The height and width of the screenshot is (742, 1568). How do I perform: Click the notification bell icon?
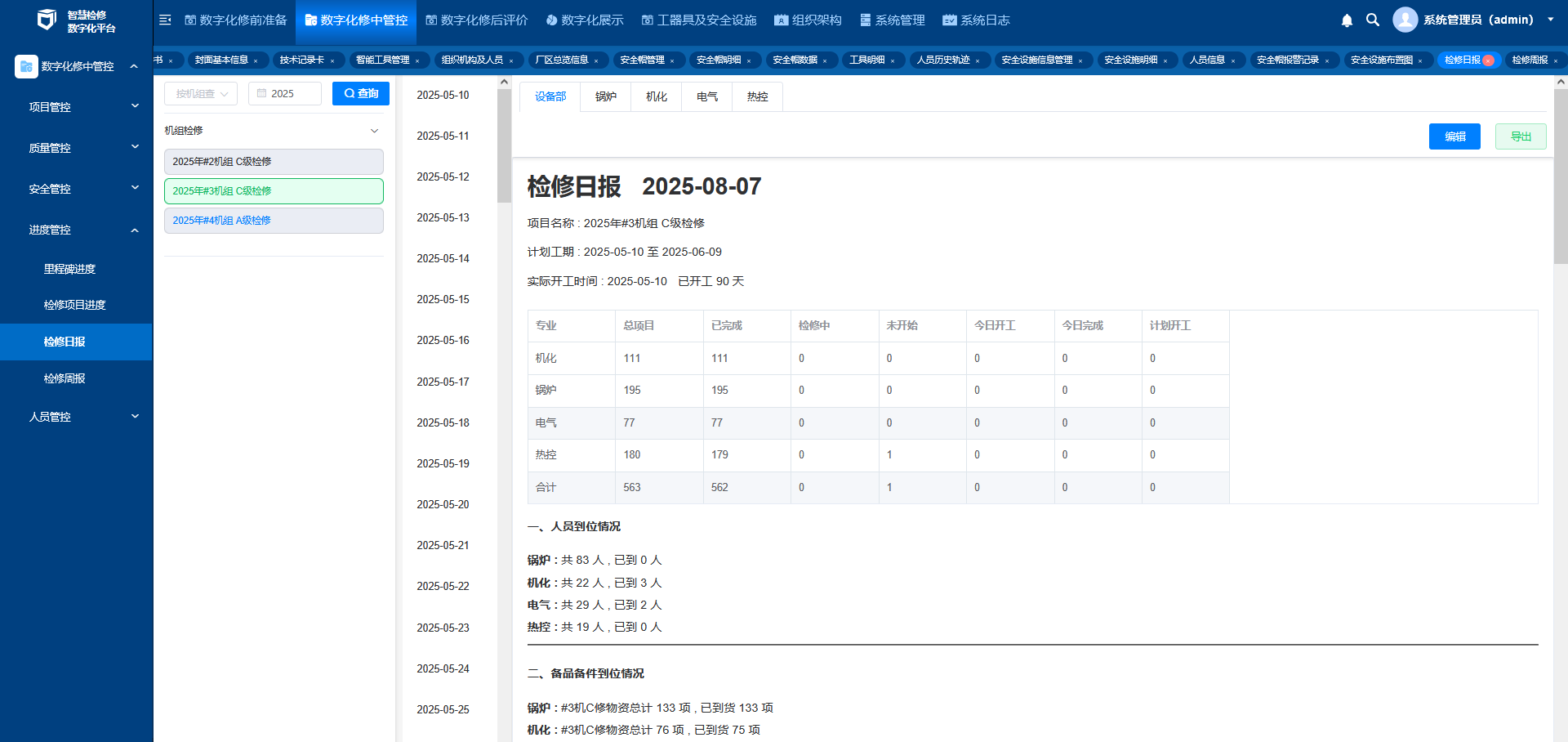pos(1347,20)
